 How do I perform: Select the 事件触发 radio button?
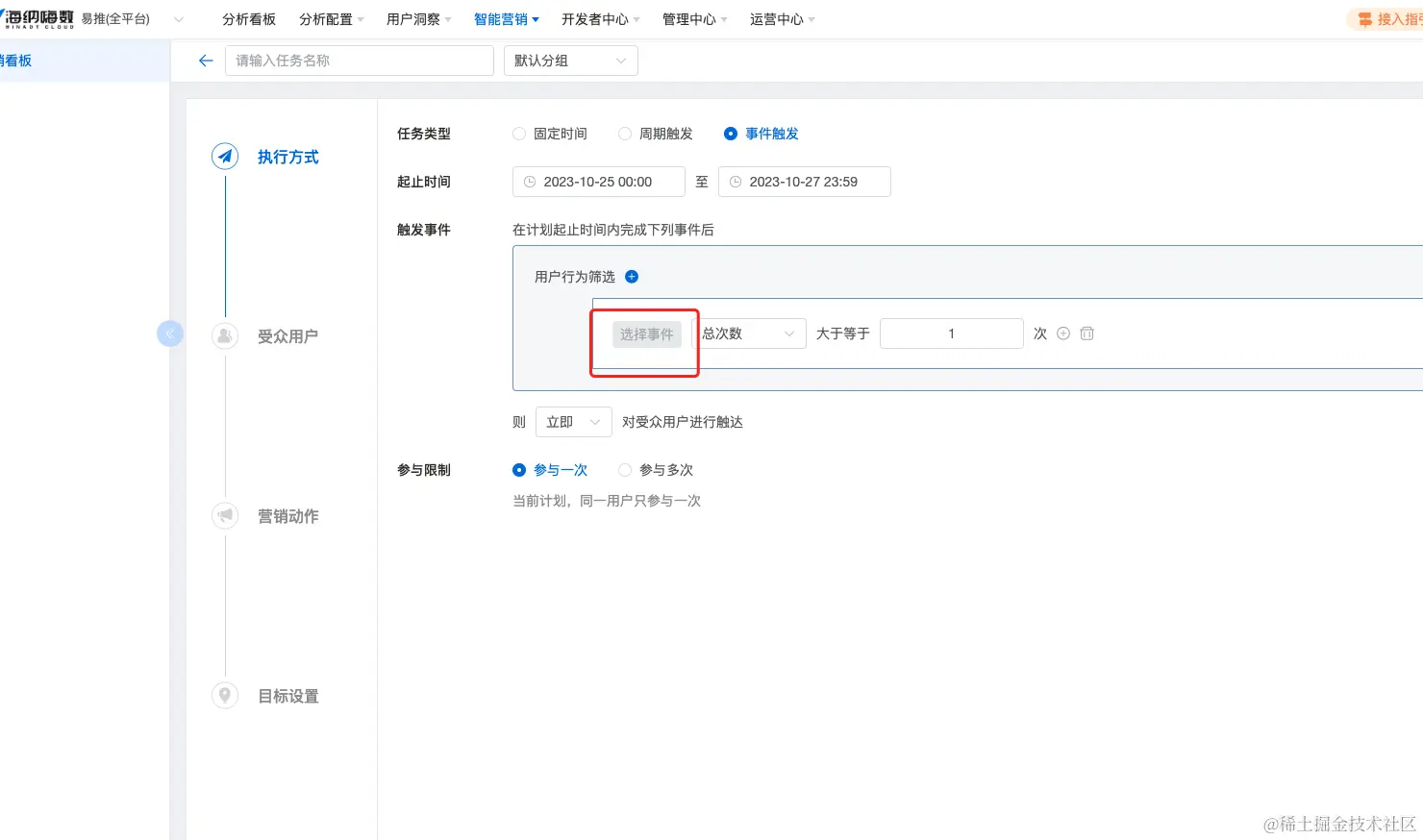(x=731, y=134)
